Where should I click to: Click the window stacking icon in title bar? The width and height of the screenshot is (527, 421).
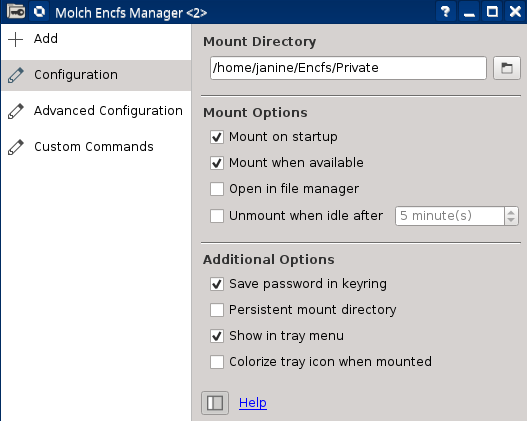[x=39, y=12]
